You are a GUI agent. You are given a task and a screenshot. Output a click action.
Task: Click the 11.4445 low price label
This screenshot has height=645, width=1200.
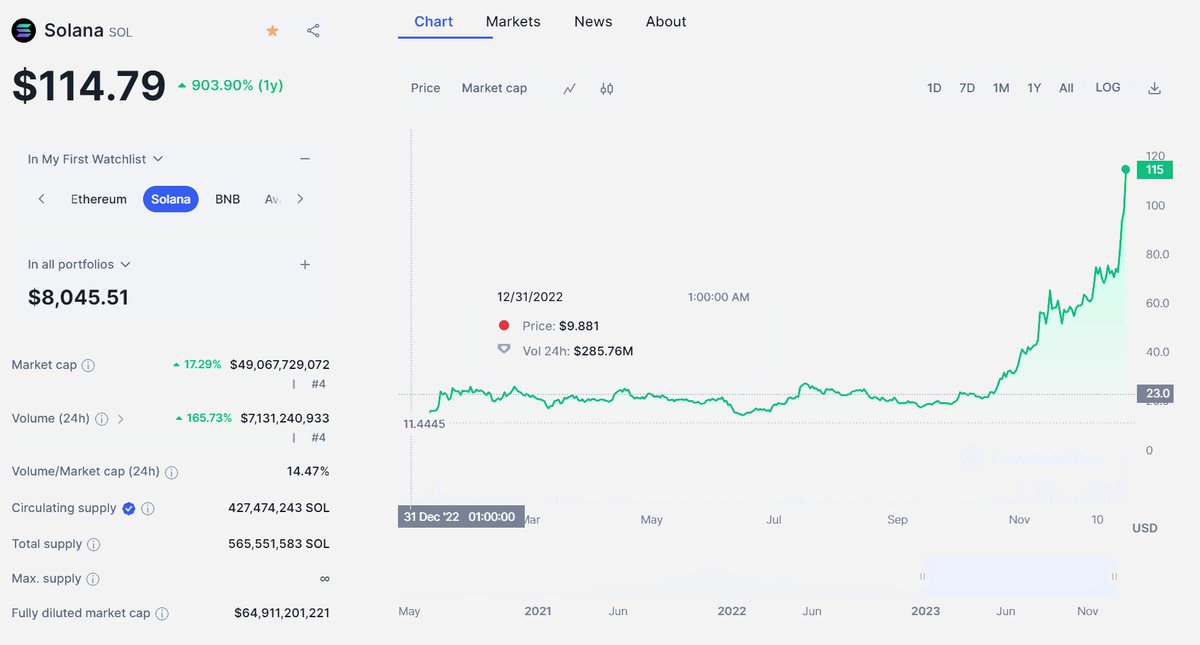tap(424, 424)
